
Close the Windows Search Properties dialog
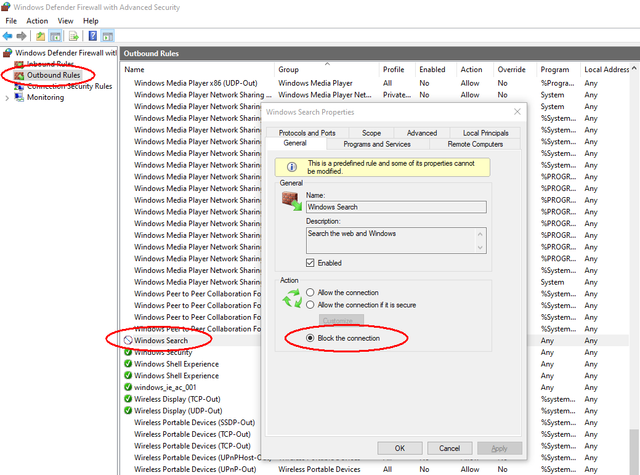[517, 112]
